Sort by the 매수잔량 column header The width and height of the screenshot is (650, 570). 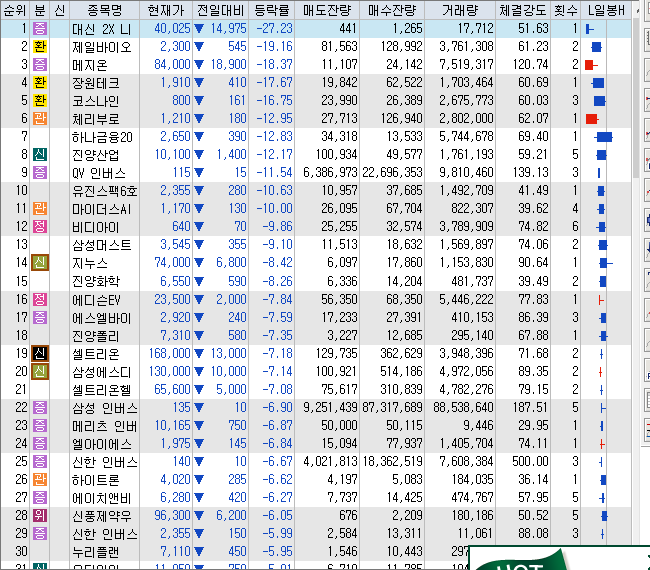point(392,10)
